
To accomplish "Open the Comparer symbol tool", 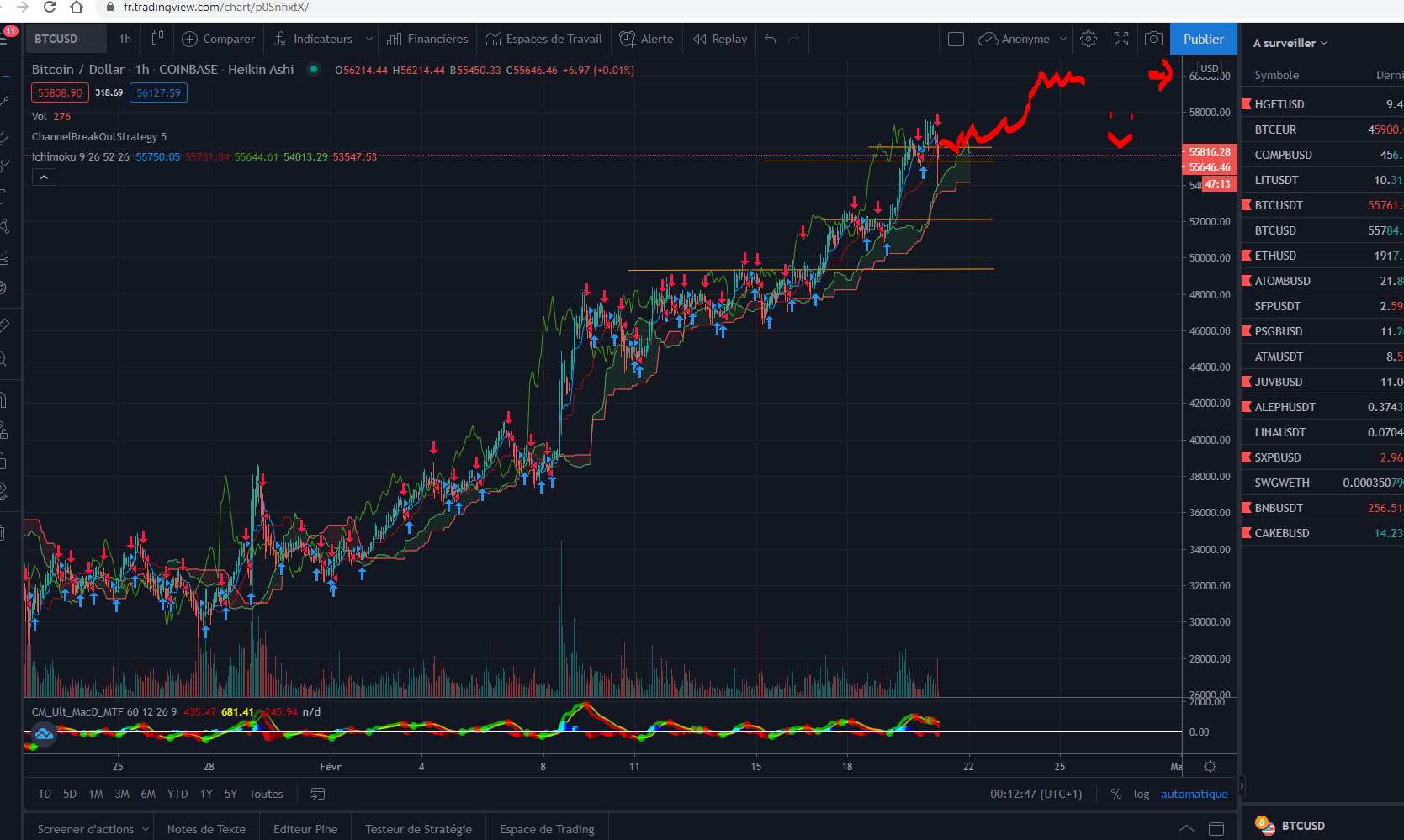I will 218,39.
